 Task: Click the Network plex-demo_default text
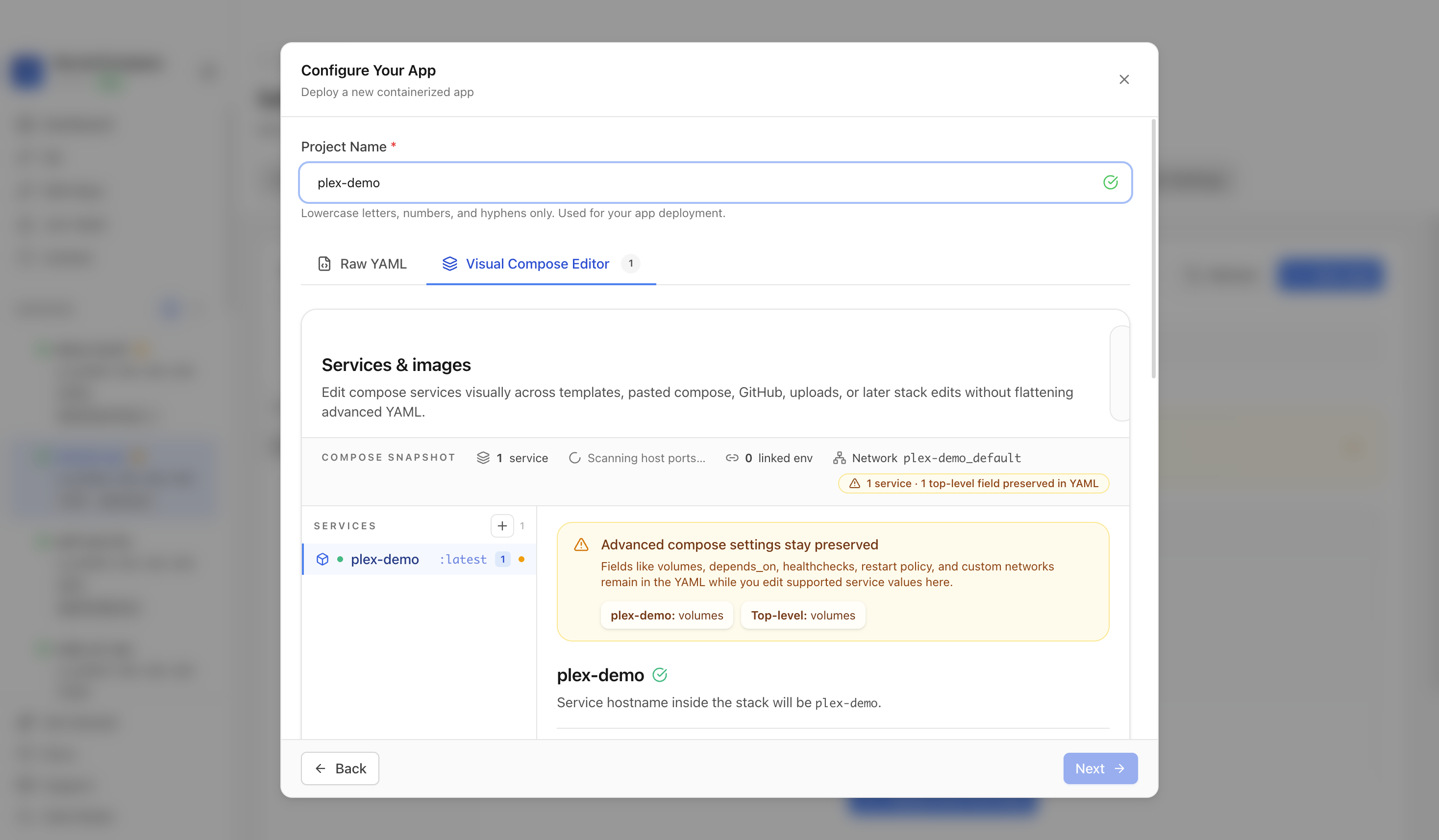click(936, 458)
